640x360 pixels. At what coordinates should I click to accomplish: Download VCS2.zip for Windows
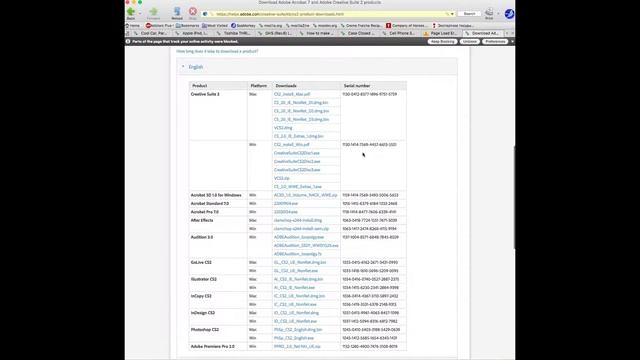(282, 178)
